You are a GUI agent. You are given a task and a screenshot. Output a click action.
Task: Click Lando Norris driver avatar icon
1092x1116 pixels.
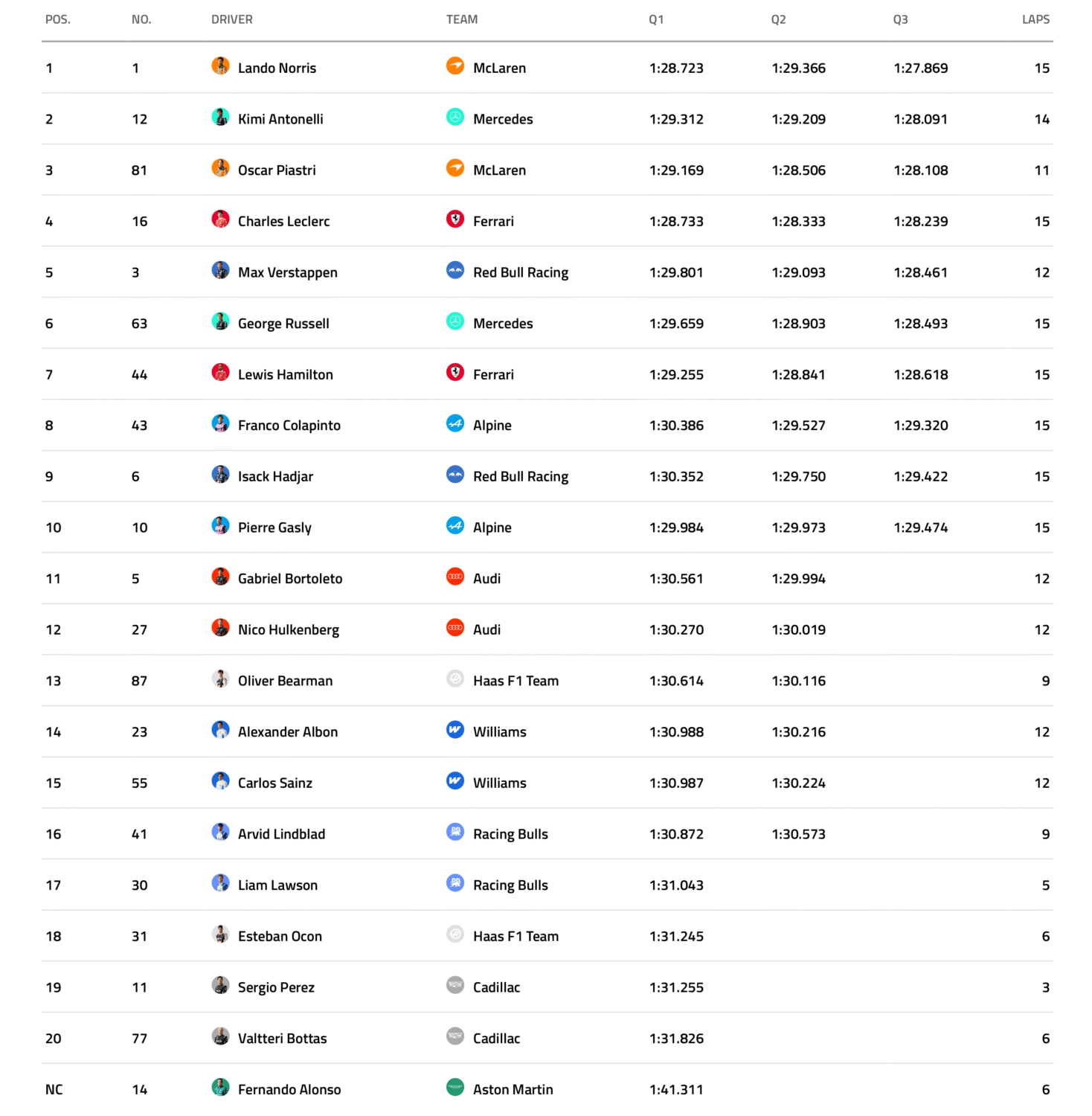click(220, 66)
